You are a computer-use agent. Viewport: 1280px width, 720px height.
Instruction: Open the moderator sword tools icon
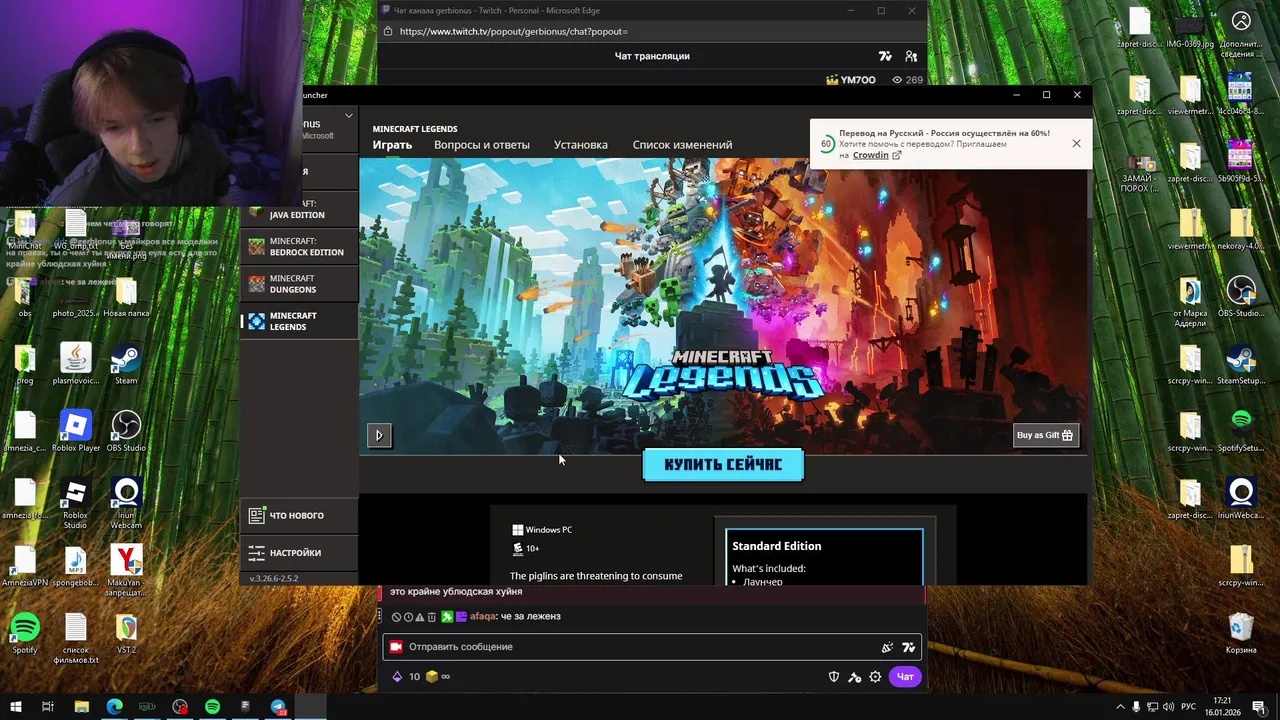click(854, 677)
